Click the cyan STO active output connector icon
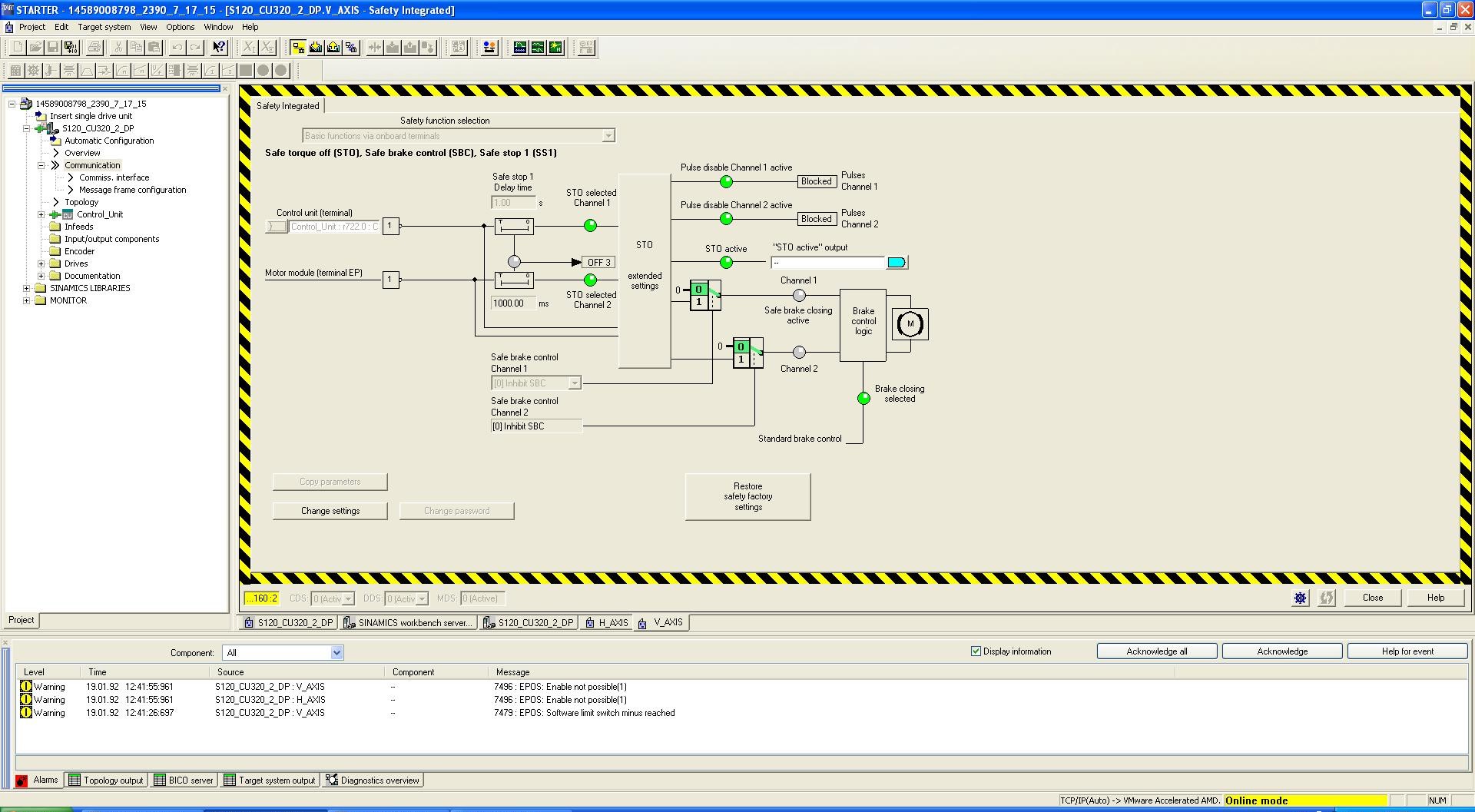This screenshot has width=1475, height=812. point(897,263)
